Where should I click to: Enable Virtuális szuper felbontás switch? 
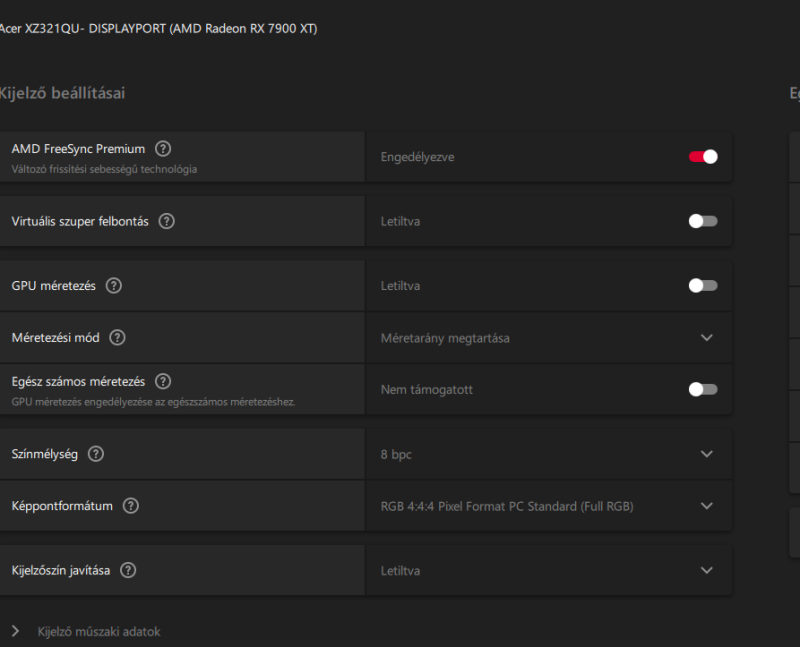(703, 221)
